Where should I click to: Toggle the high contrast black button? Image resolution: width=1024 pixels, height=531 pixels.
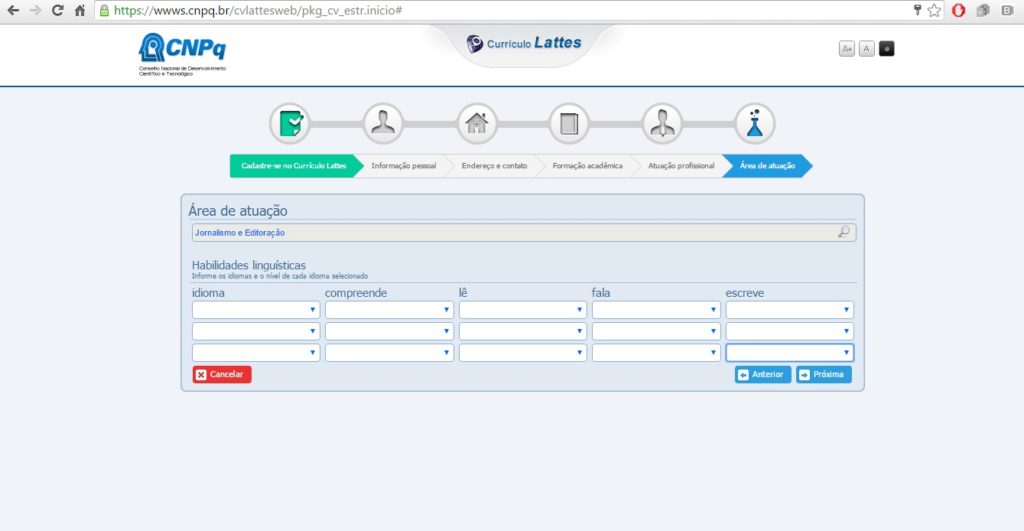coord(886,48)
